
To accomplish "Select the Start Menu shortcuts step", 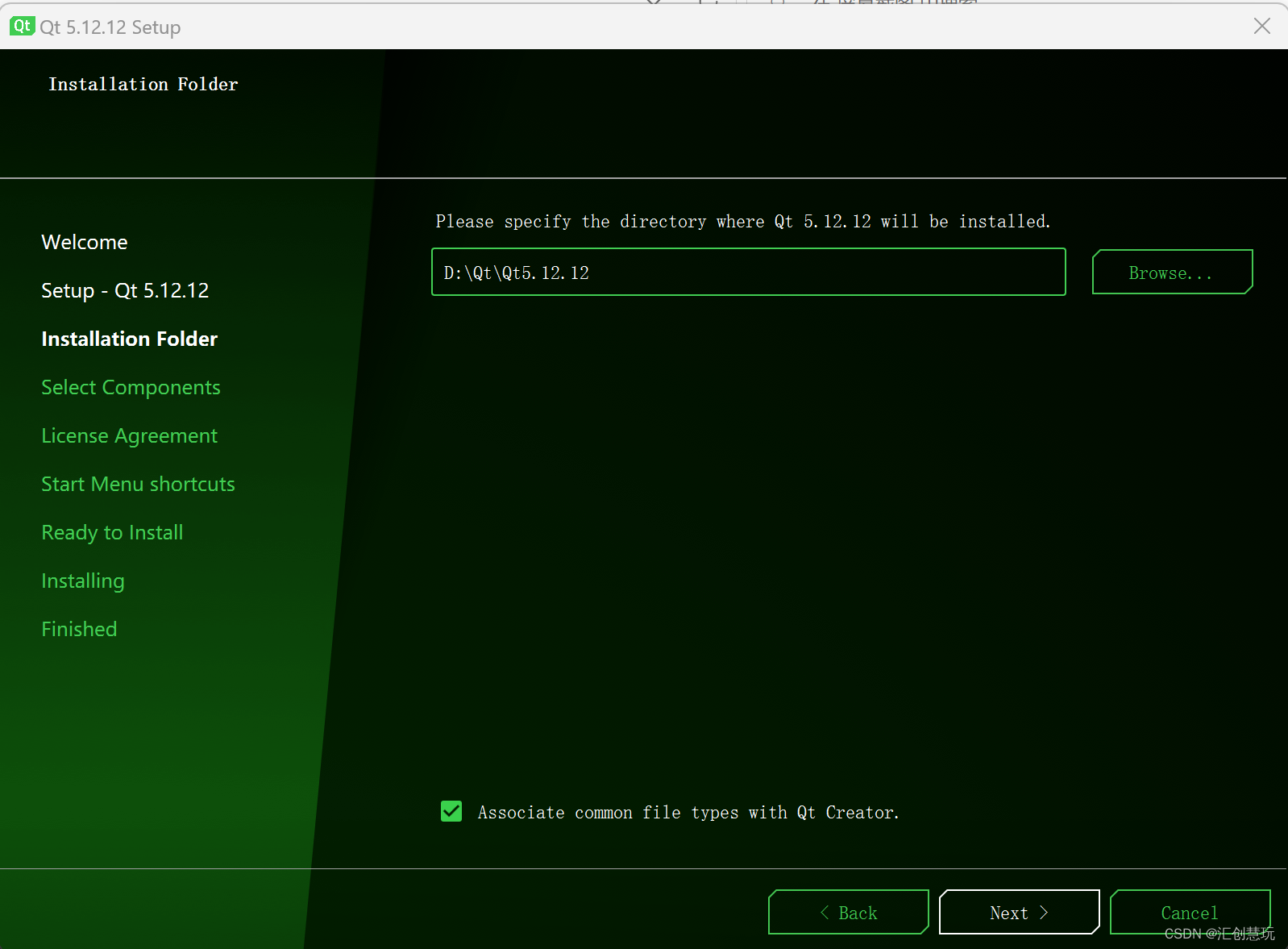I will [x=138, y=484].
